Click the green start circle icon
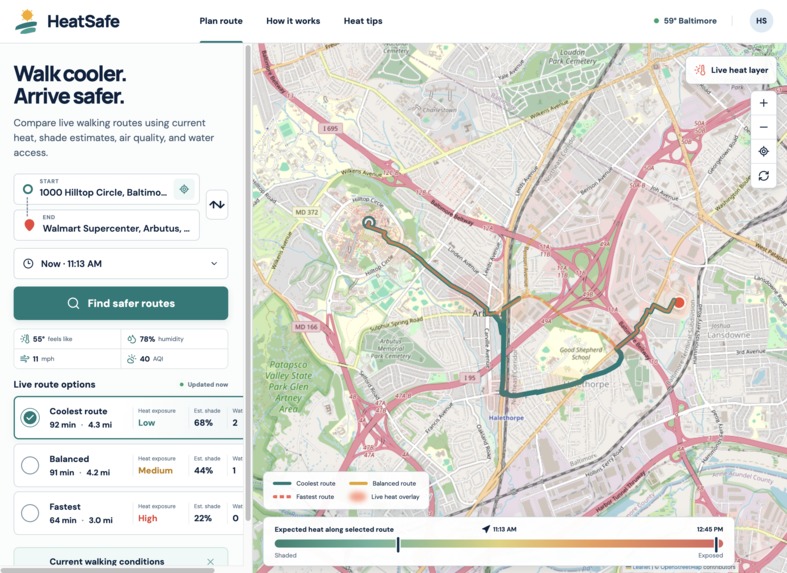 coord(28,189)
